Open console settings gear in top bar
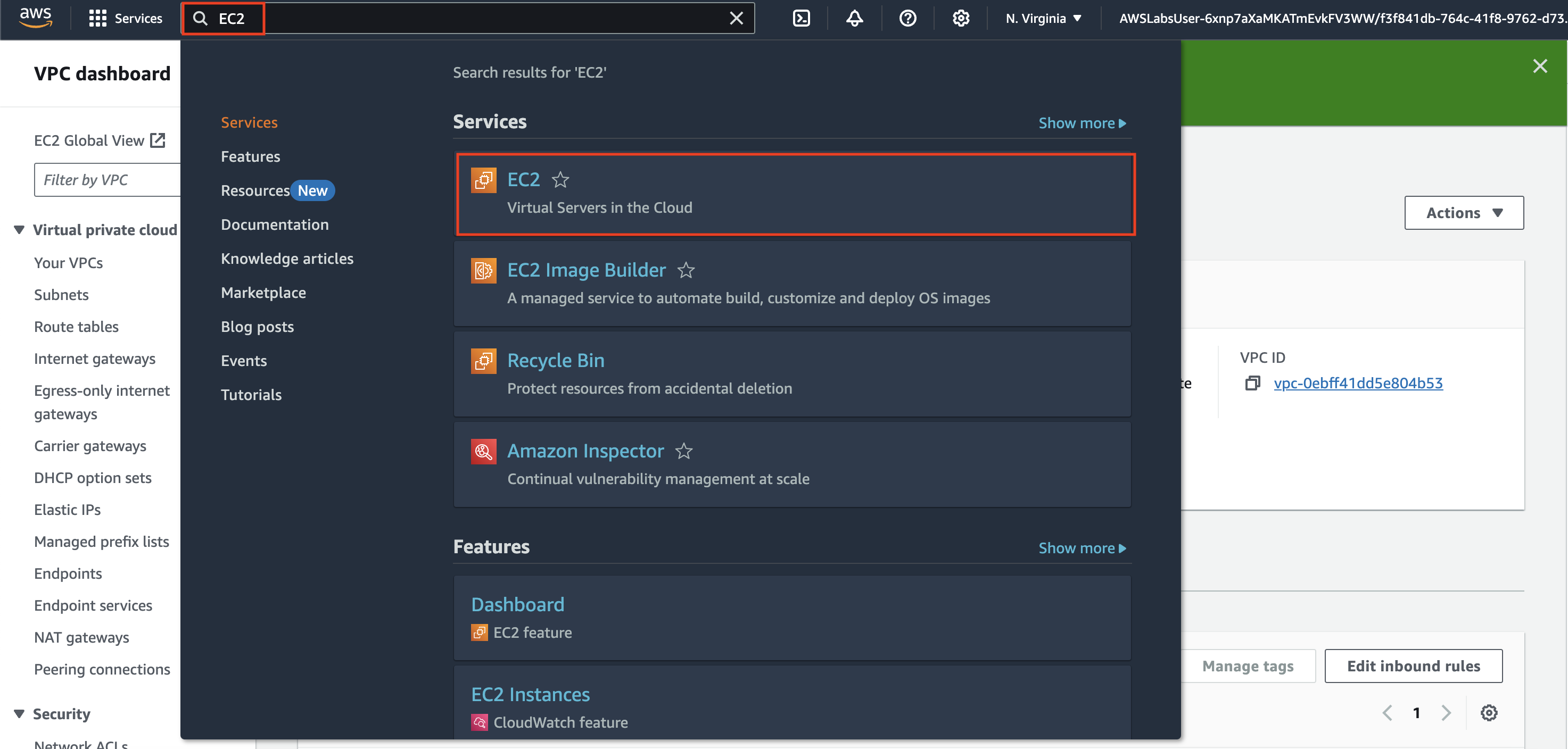Image resolution: width=1568 pixels, height=749 pixels. click(961, 18)
